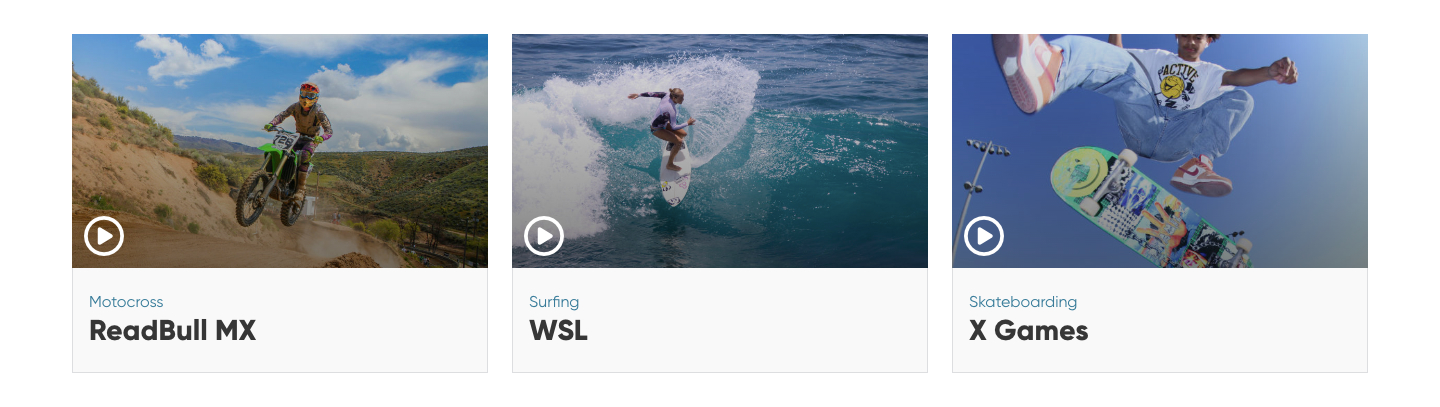Select the surfing wave thumbnail image

tap(720, 151)
